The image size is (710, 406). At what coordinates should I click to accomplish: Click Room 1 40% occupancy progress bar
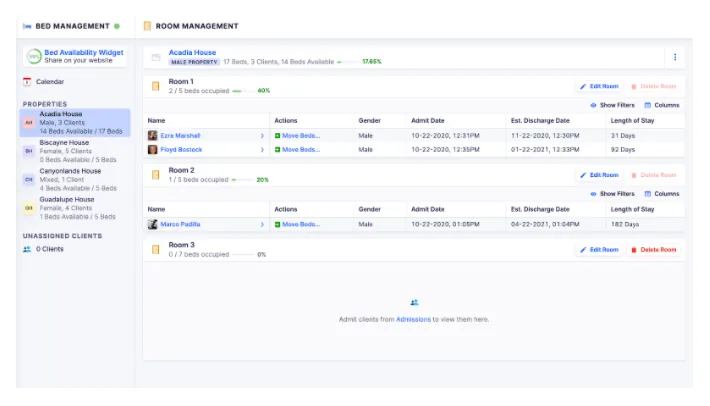click(x=244, y=91)
